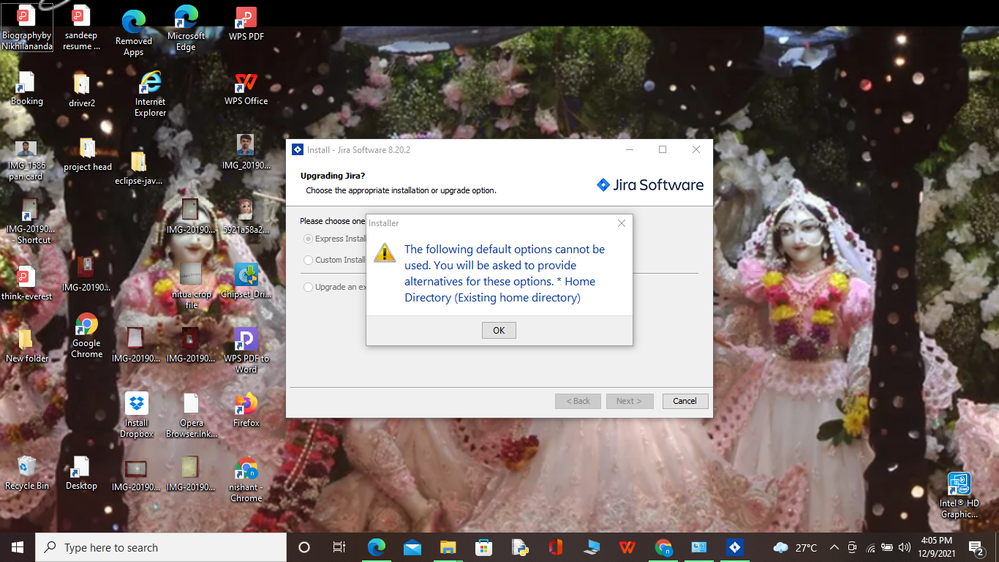This screenshot has width=999, height=562.
Task: Open Microsoft Store from the taskbar
Action: (x=484, y=547)
